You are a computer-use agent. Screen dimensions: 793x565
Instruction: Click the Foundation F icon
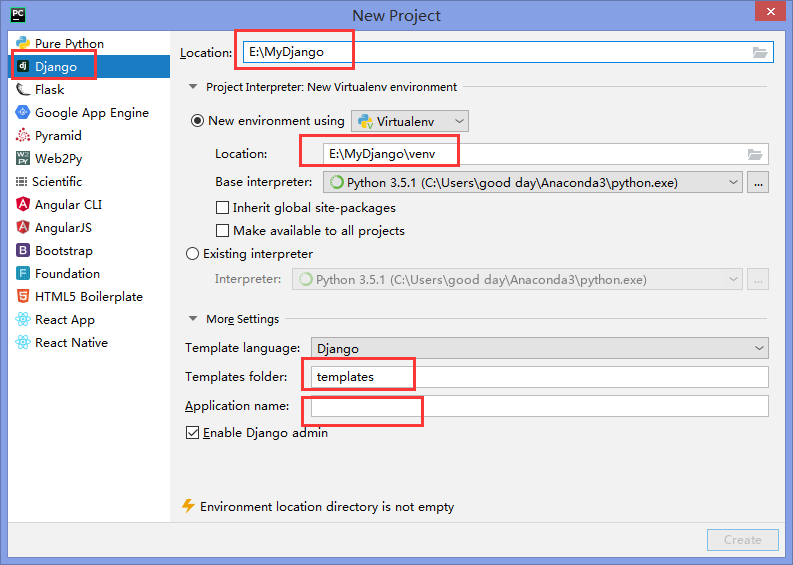(23, 273)
